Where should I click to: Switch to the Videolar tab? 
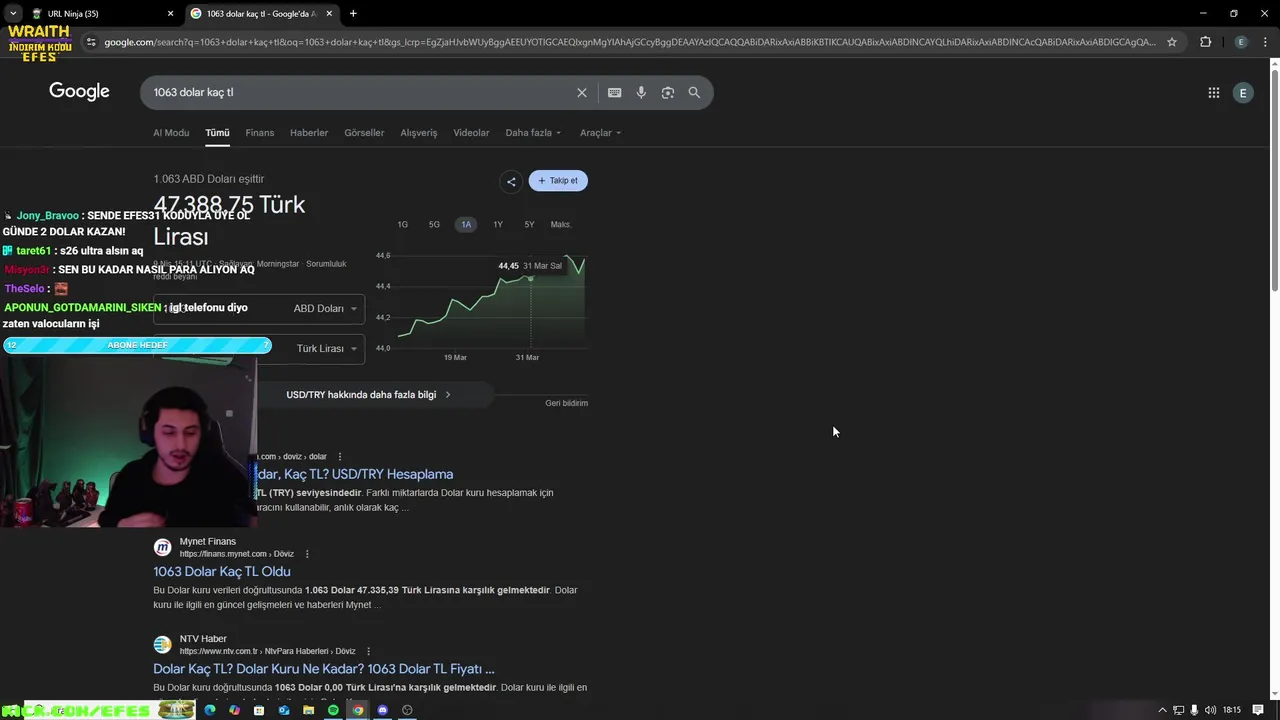tap(471, 133)
